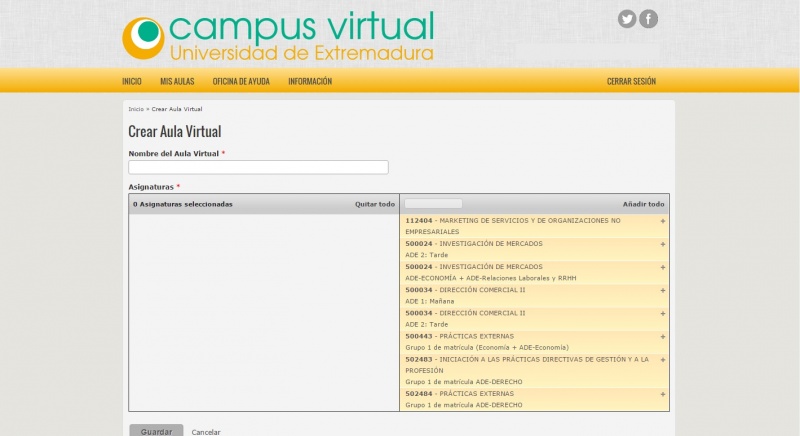Add 500034 Dirección Comercial II ADE 1: Mañana

[x=662, y=290]
